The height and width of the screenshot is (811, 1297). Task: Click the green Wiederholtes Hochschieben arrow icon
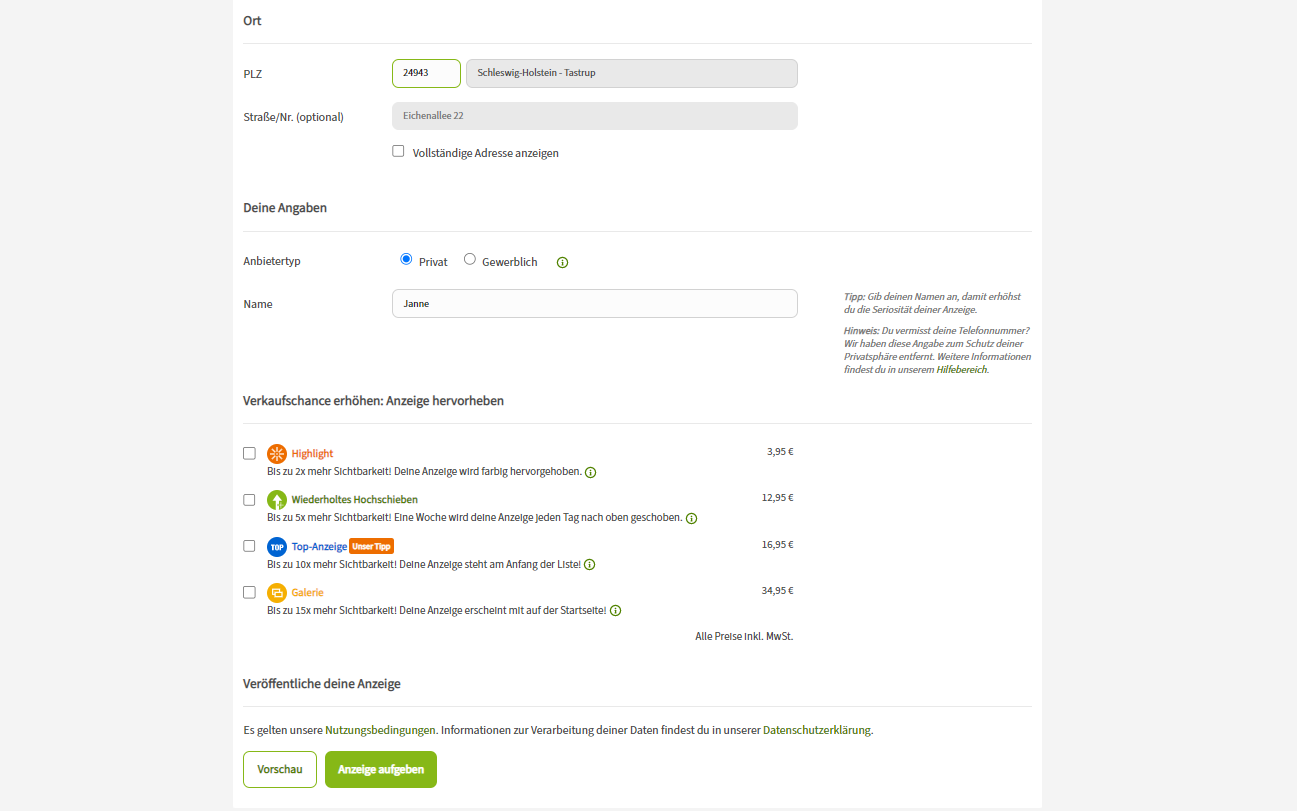(x=277, y=499)
